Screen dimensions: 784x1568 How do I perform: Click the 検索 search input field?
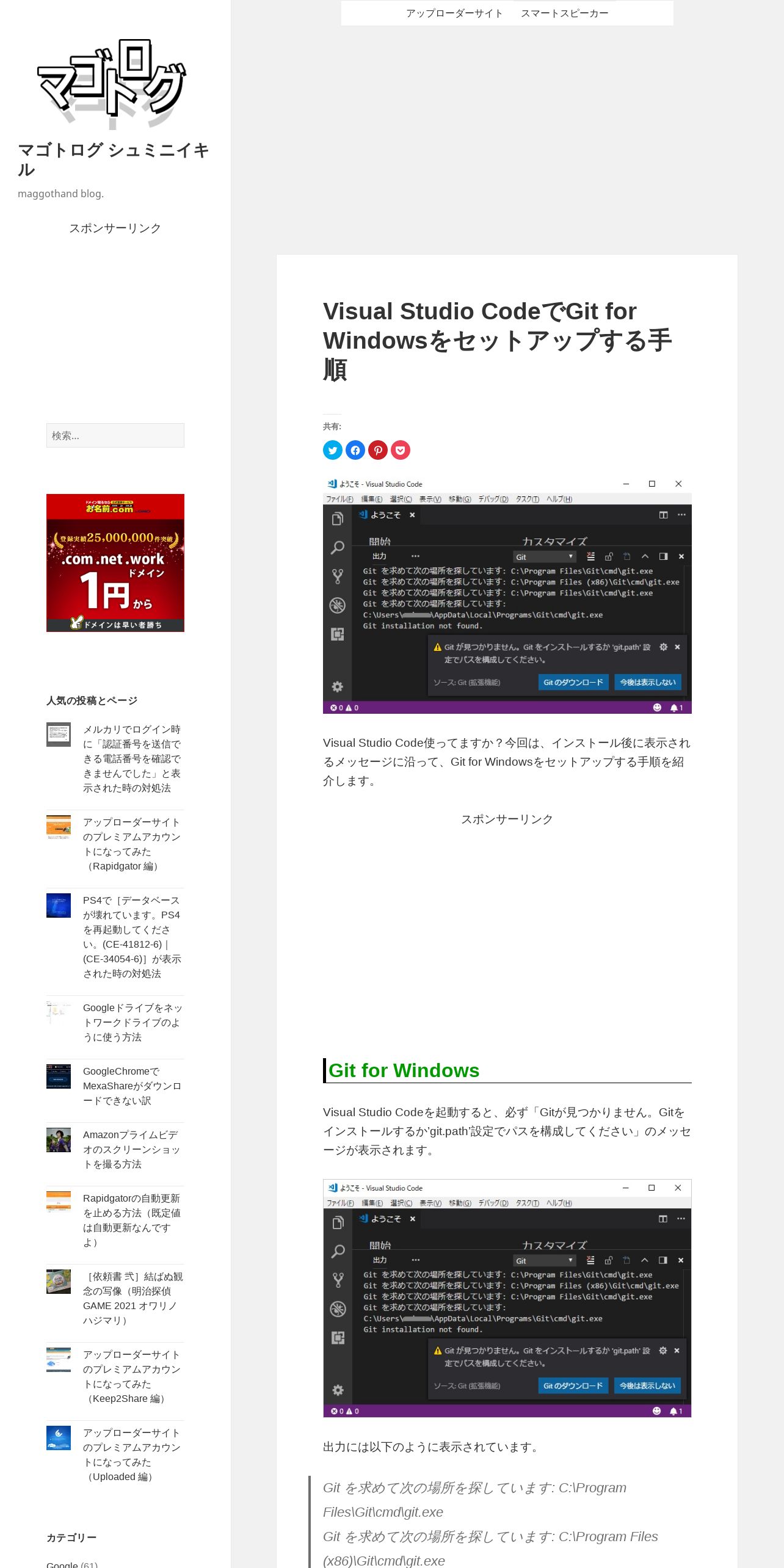coord(115,435)
